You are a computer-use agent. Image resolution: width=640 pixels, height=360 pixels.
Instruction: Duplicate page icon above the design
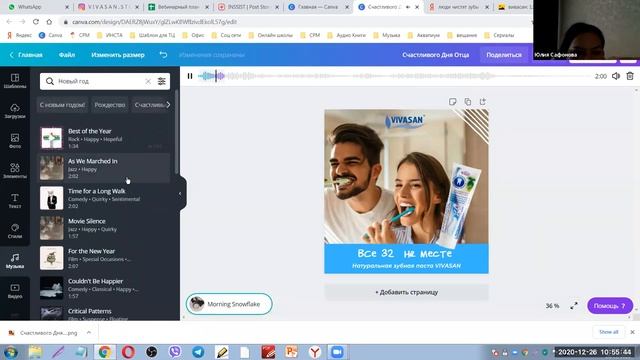[467, 102]
